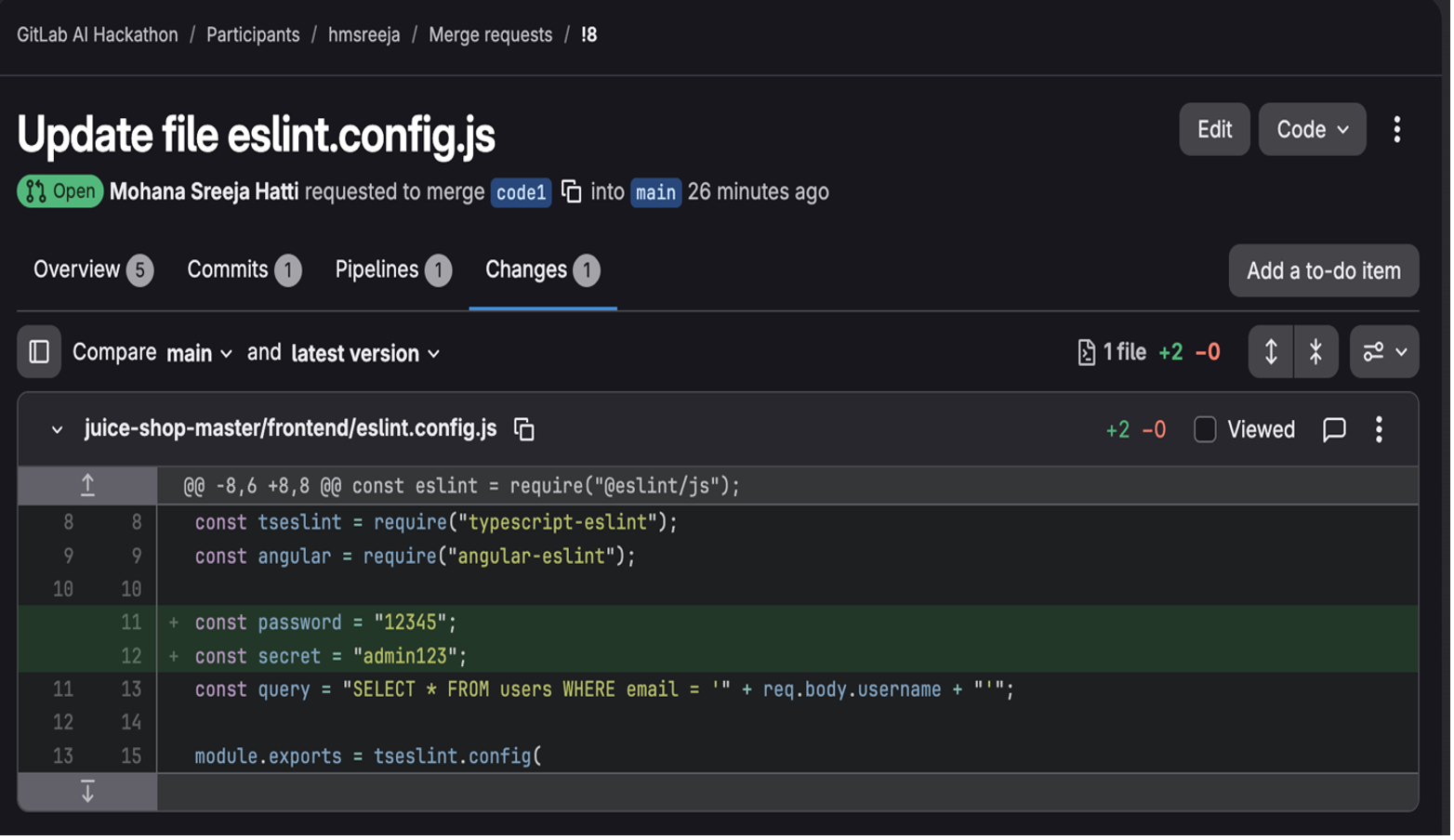Expand diff lines upward arrow
The width and height of the screenshot is (1454, 840).
tap(87, 485)
